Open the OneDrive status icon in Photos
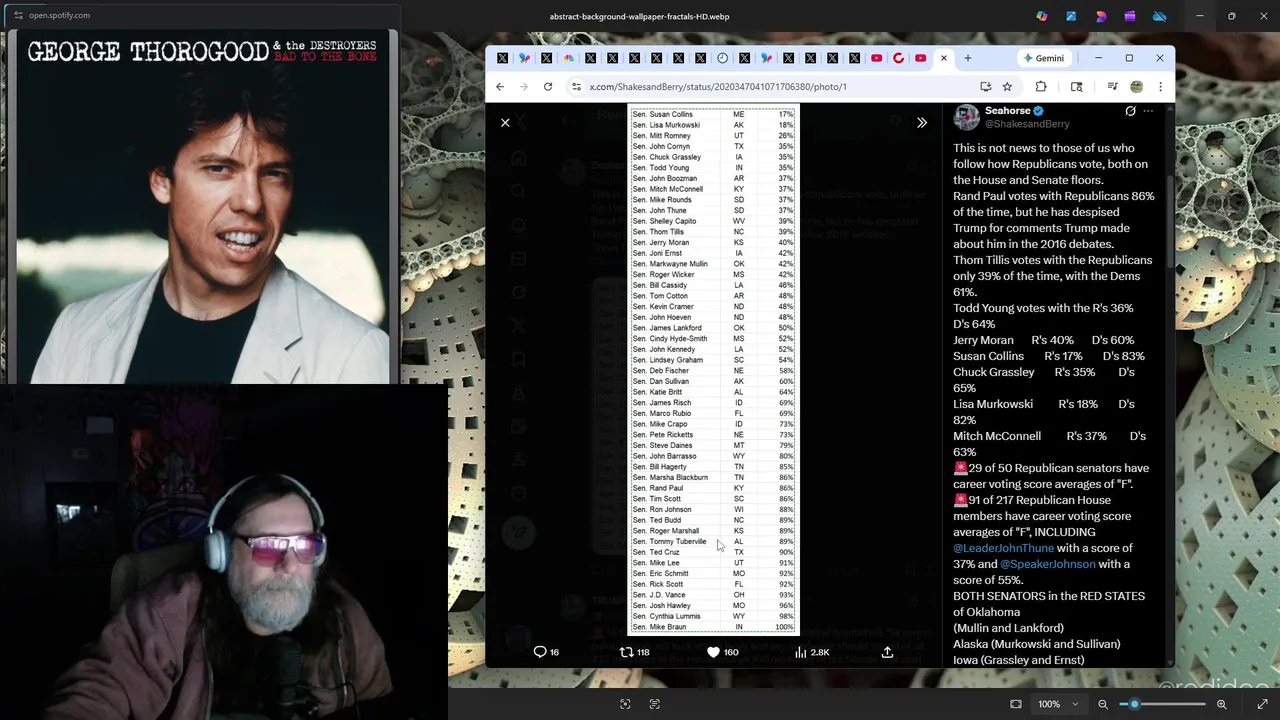Viewport: 1280px width, 720px height. point(1160,16)
